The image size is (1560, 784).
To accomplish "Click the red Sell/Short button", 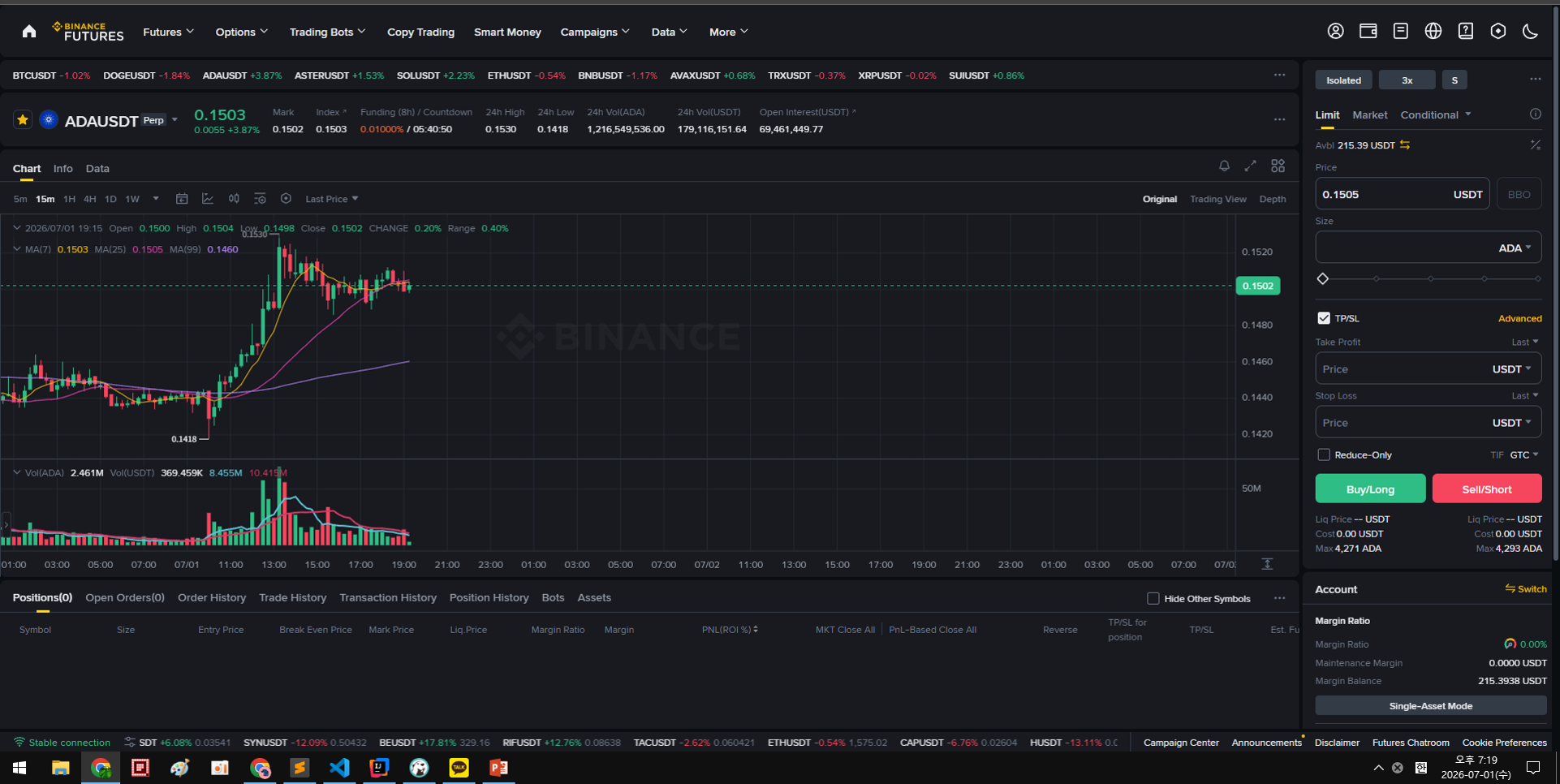I will tap(1487, 489).
